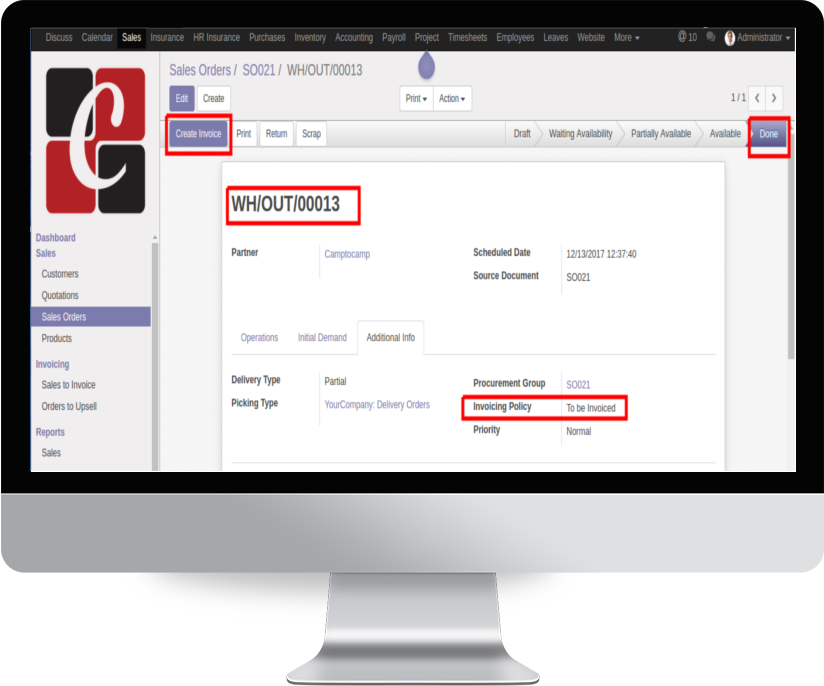This screenshot has height=686, width=824.
Task: Select the Done stage
Action: click(768, 134)
